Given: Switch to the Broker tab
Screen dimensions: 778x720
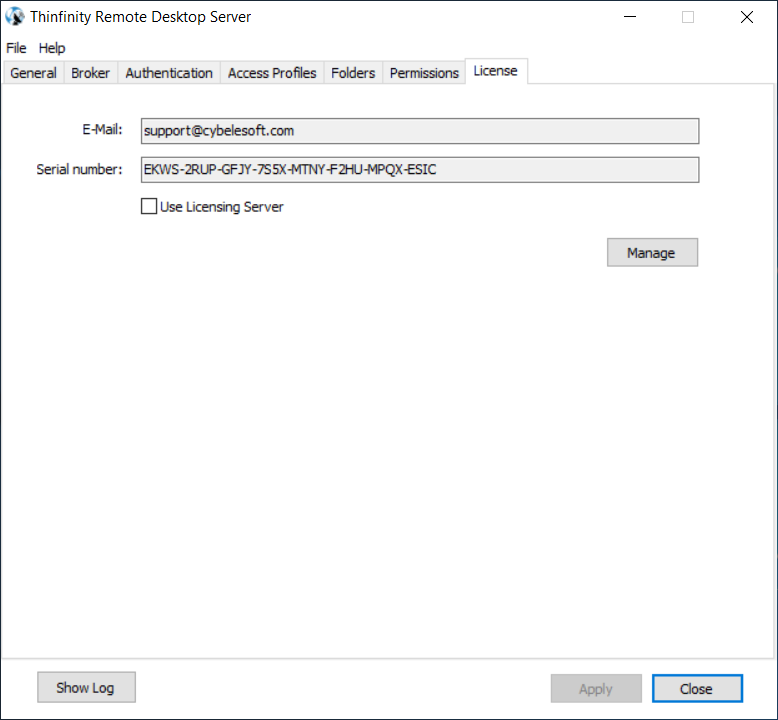Looking at the screenshot, I should point(90,73).
